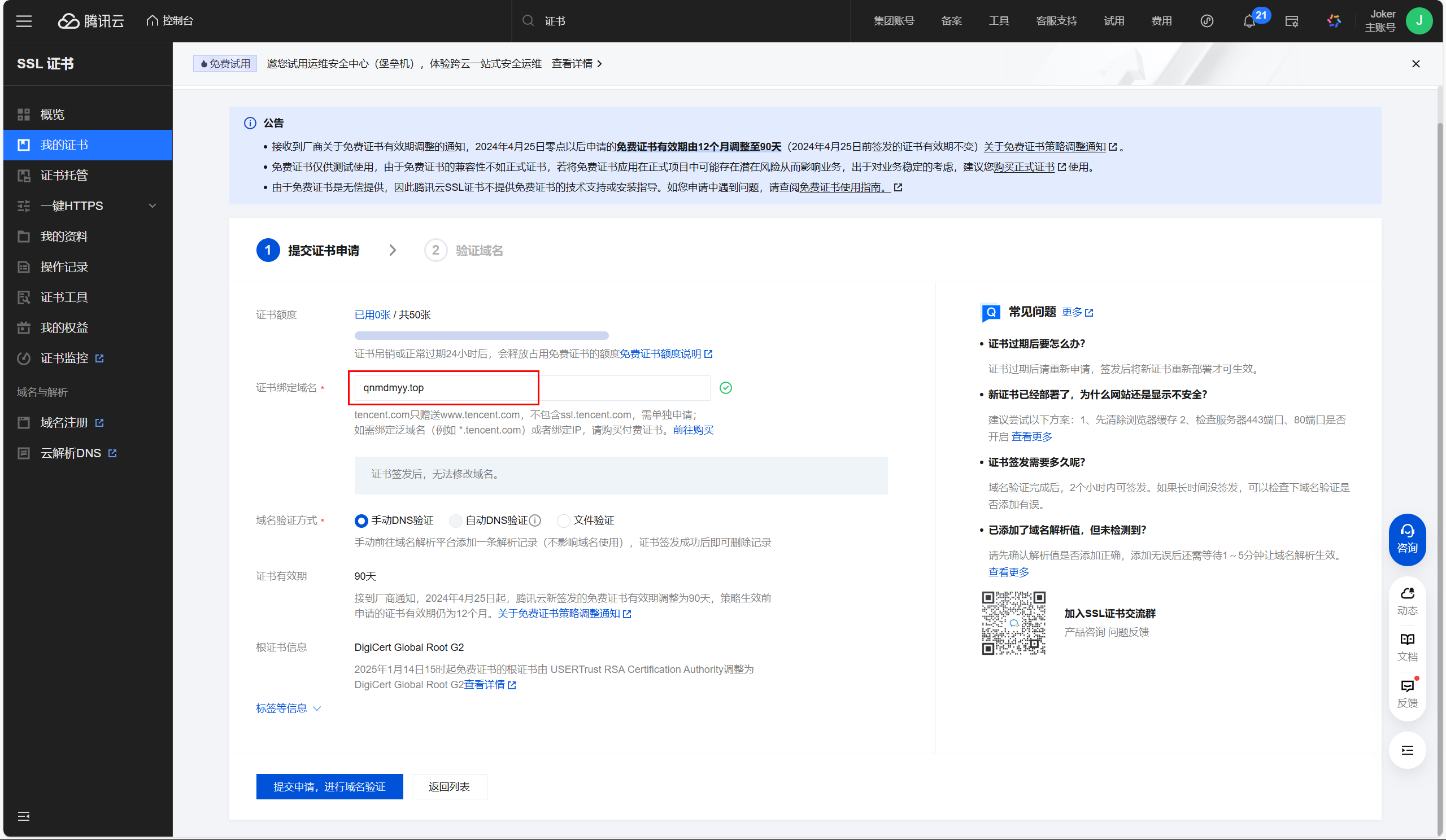The image size is (1446, 840).
Task: Expand 标签等信息 section
Action: coord(288,708)
